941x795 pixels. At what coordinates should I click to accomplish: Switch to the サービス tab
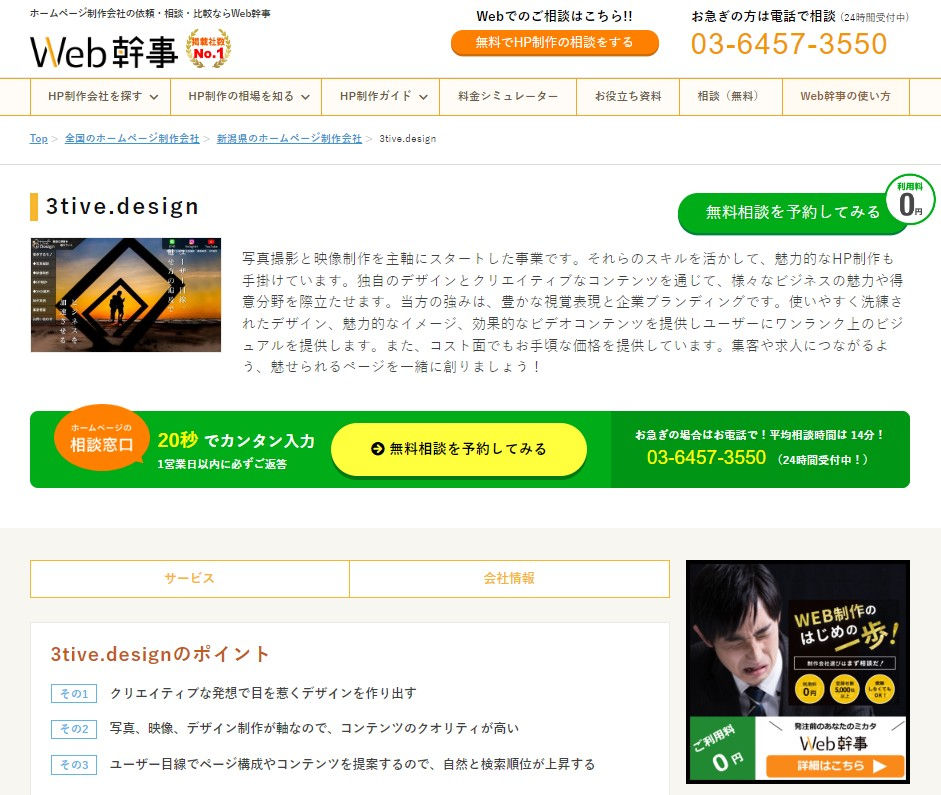190,578
